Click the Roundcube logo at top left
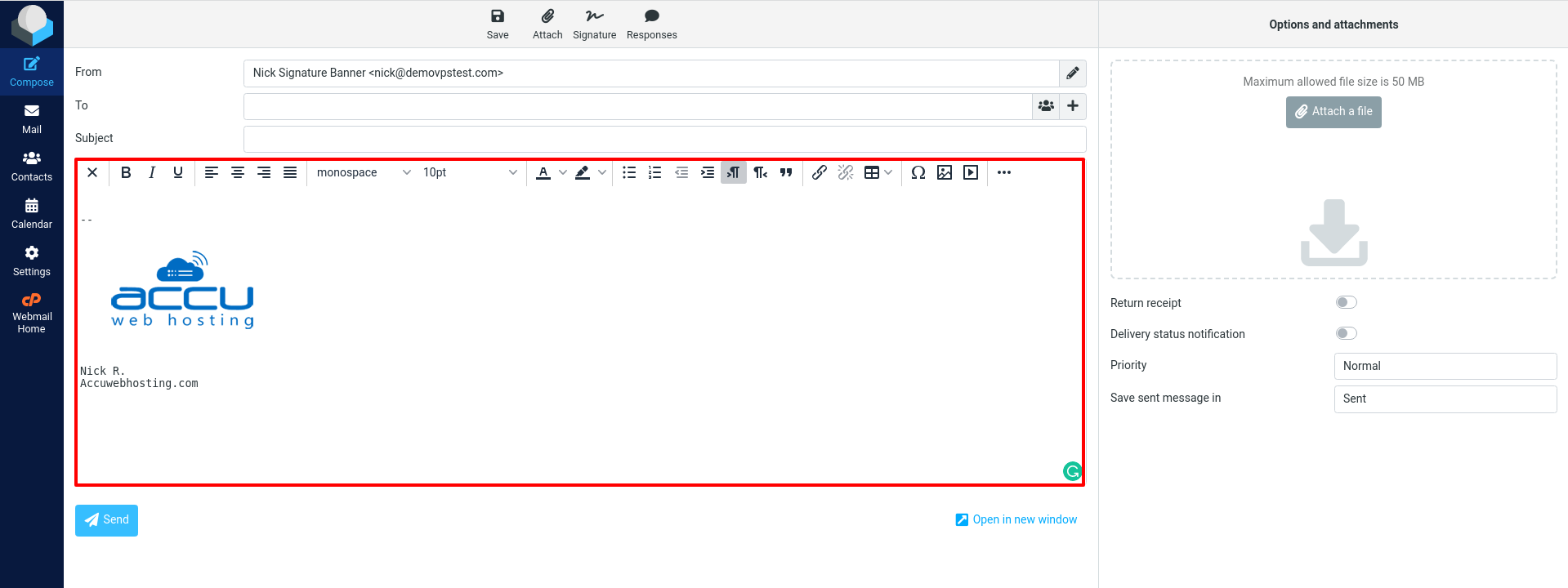This screenshot has height=588, width=1568. (32, 24)
